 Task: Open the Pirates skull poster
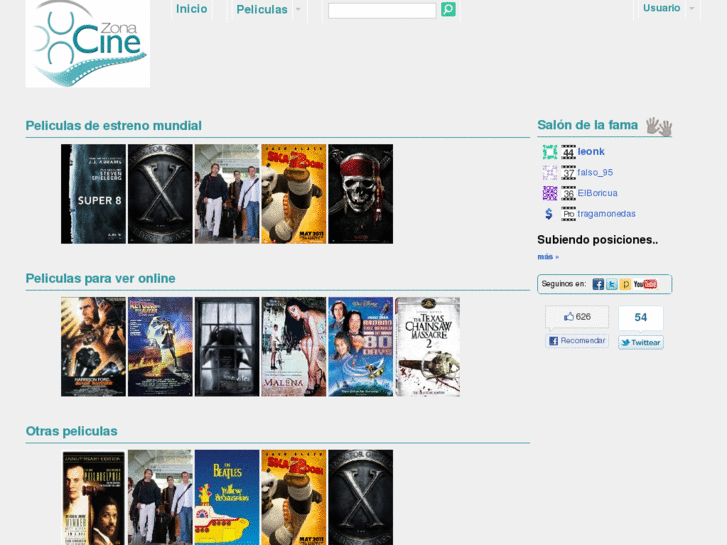click(x=360, y=194)
